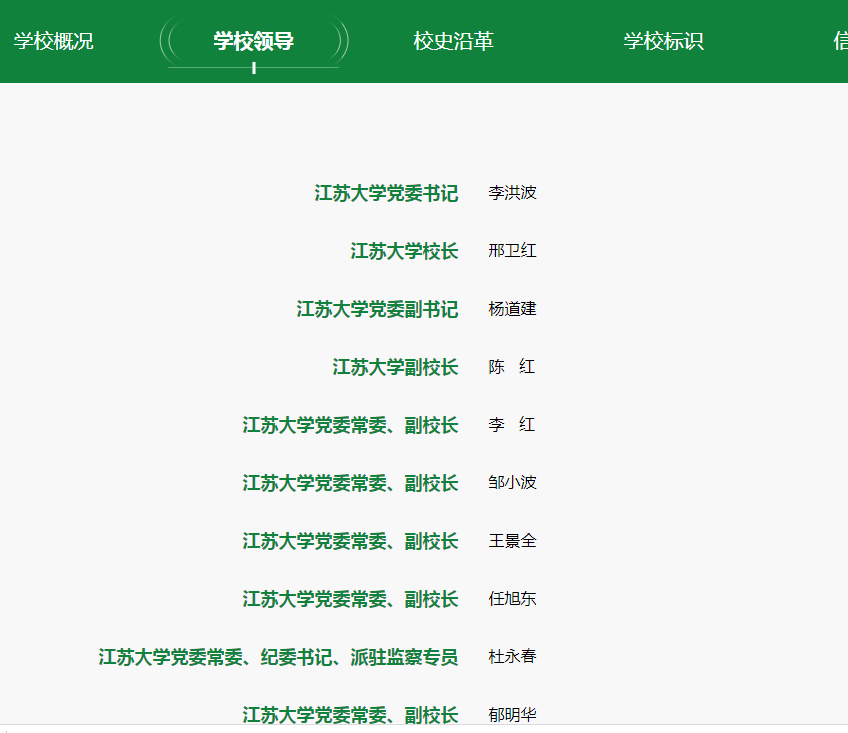Click the name 杜永春
Viewport: 848px width, 733px height.
pos(512,657)
